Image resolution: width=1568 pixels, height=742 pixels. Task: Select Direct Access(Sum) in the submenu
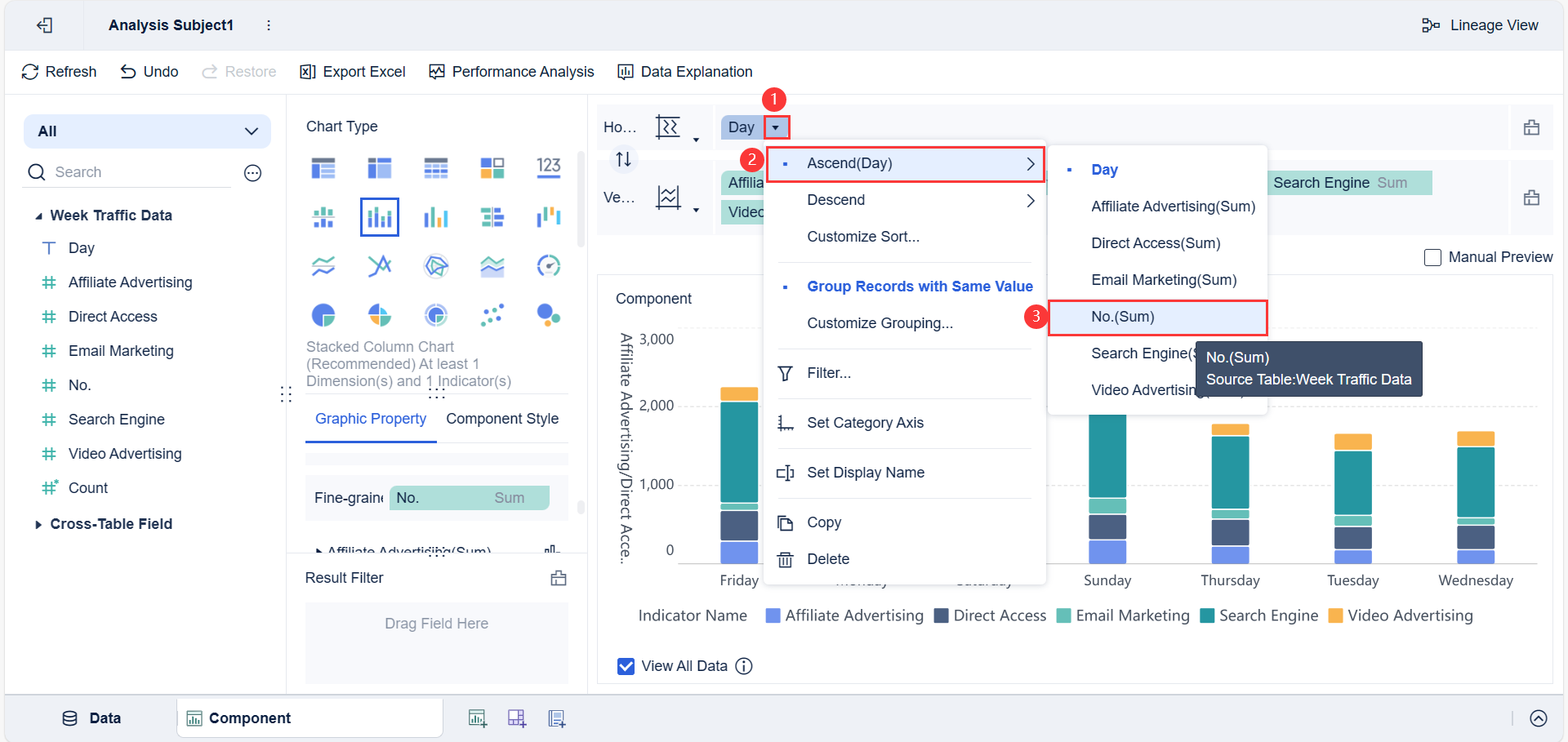click(x=1156, y=243)
